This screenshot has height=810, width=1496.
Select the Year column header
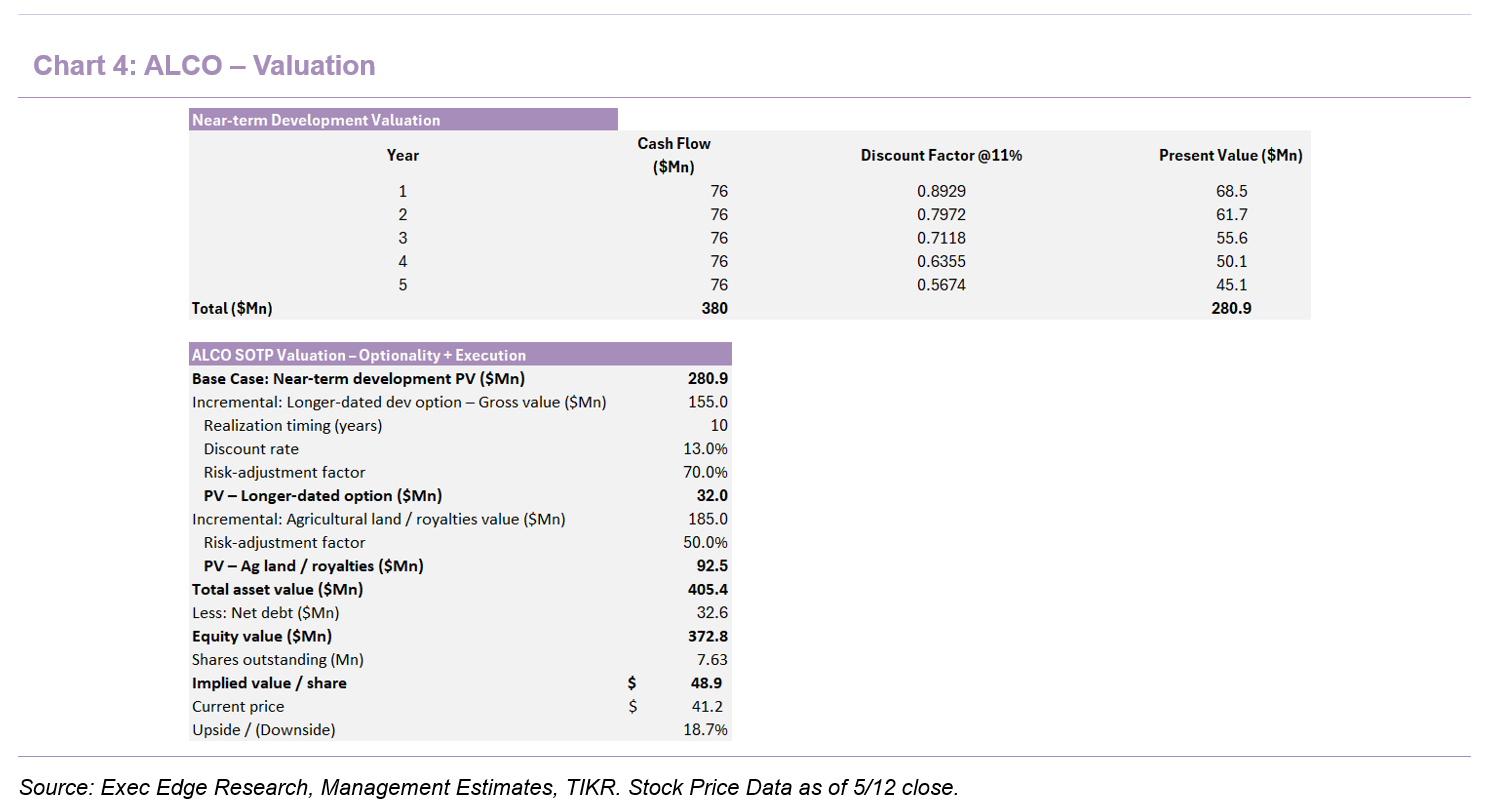[x=403, y=155]
